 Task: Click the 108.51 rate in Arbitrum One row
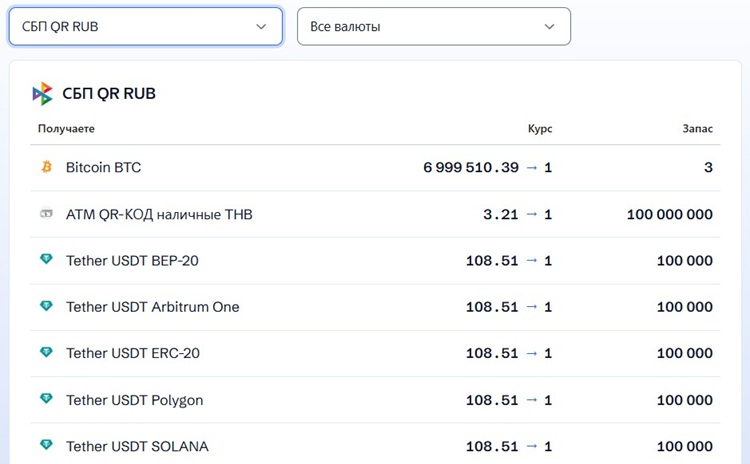pyautogui.click(x=492, y=307)
